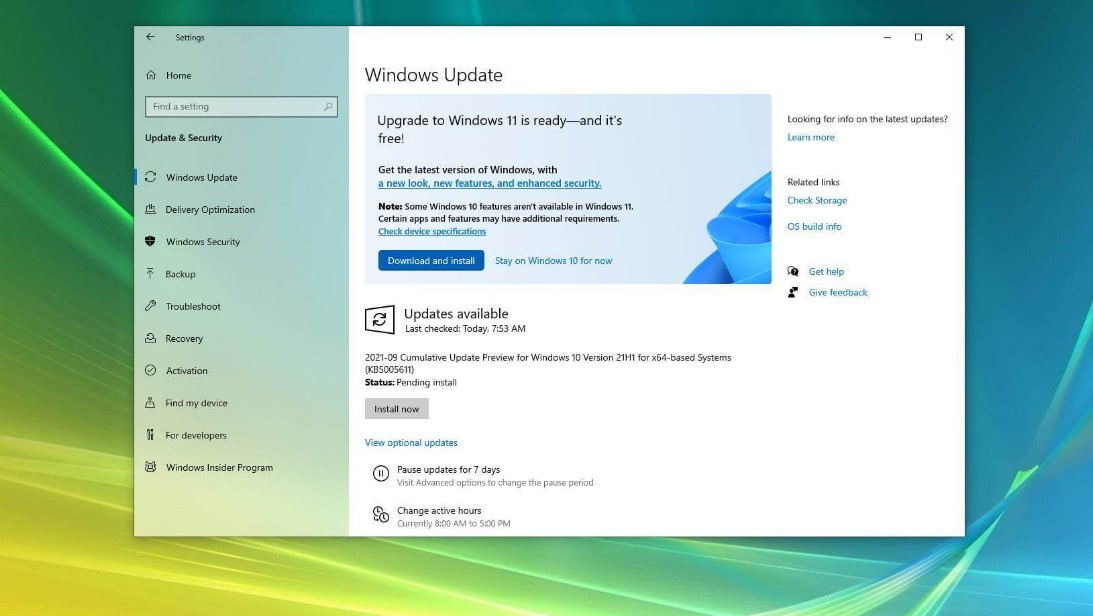This screenshot has width=1093, height=616.
Task: Click the Troubleshoot wrench icon
Action: coord(151,306)
